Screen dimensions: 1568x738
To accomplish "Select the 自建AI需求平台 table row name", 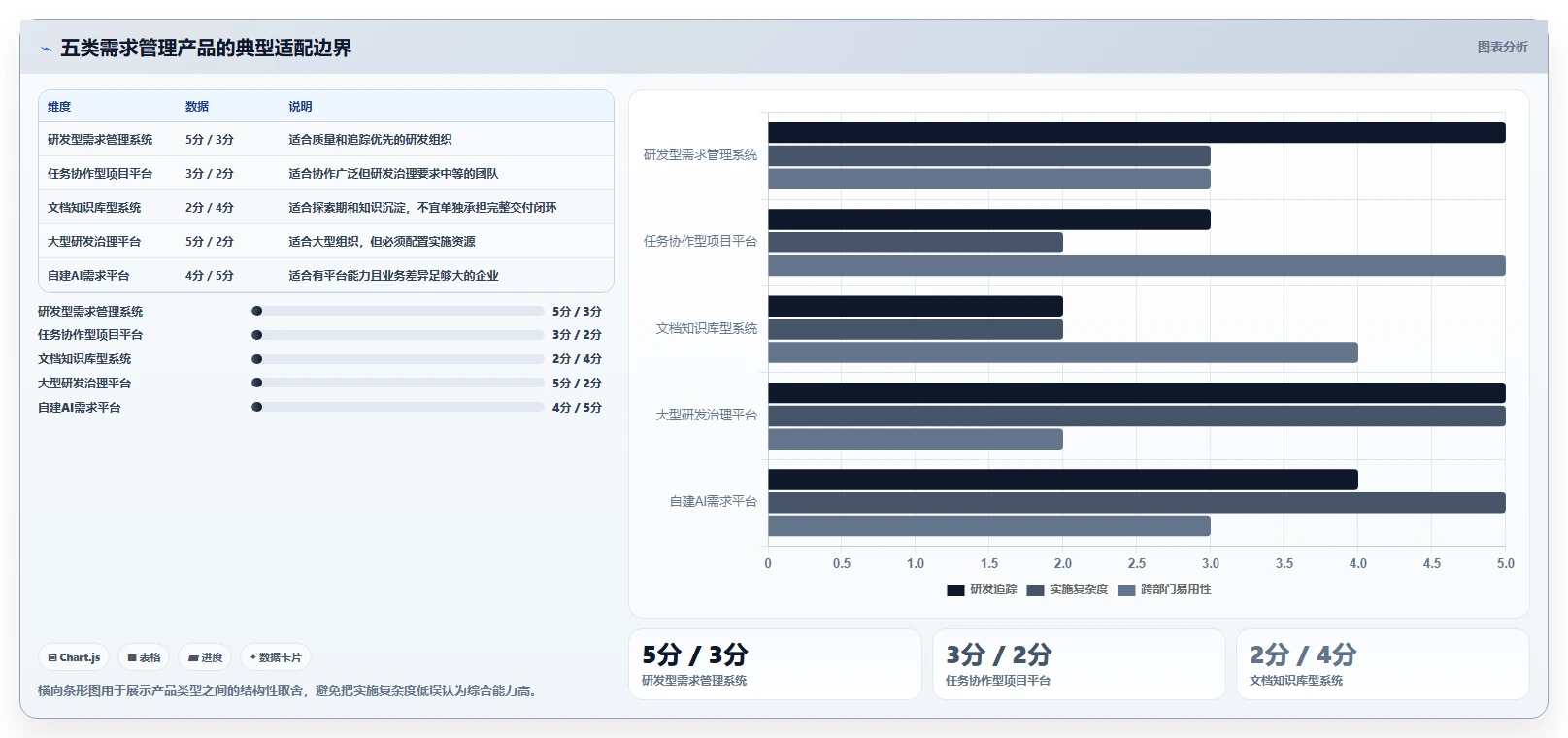I will tap(88, 276).
